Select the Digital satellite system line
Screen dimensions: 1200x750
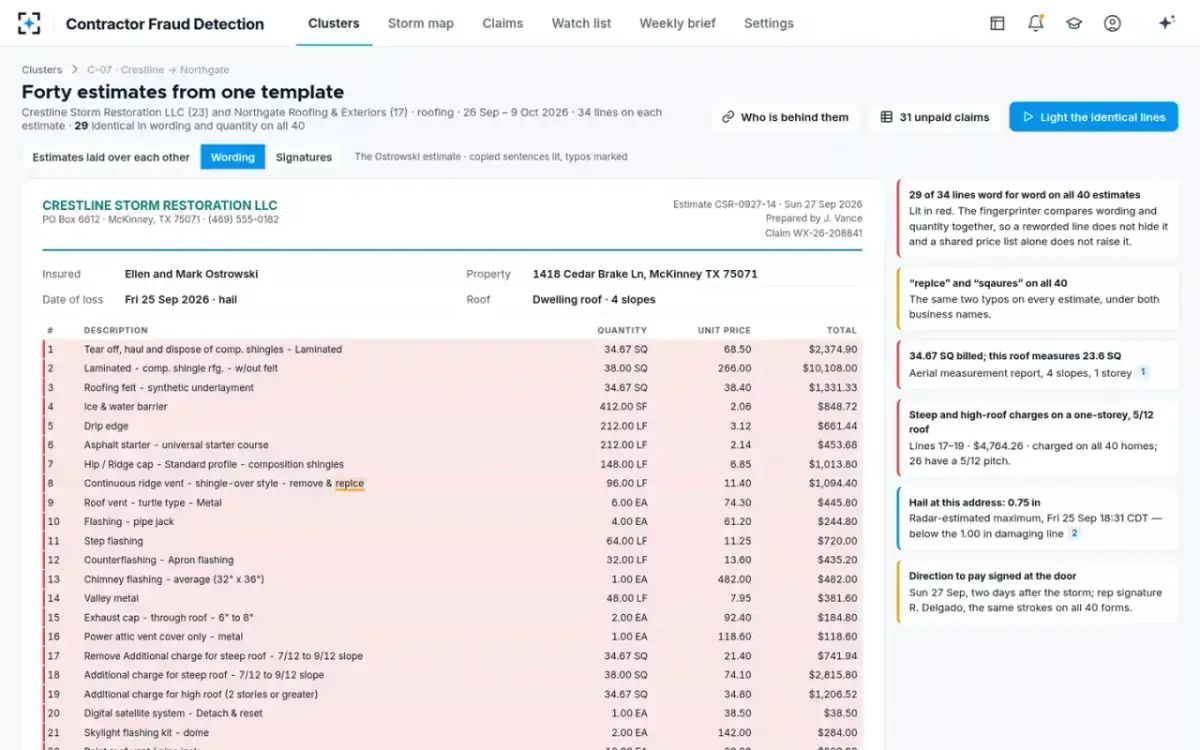[x=452, y=714]
